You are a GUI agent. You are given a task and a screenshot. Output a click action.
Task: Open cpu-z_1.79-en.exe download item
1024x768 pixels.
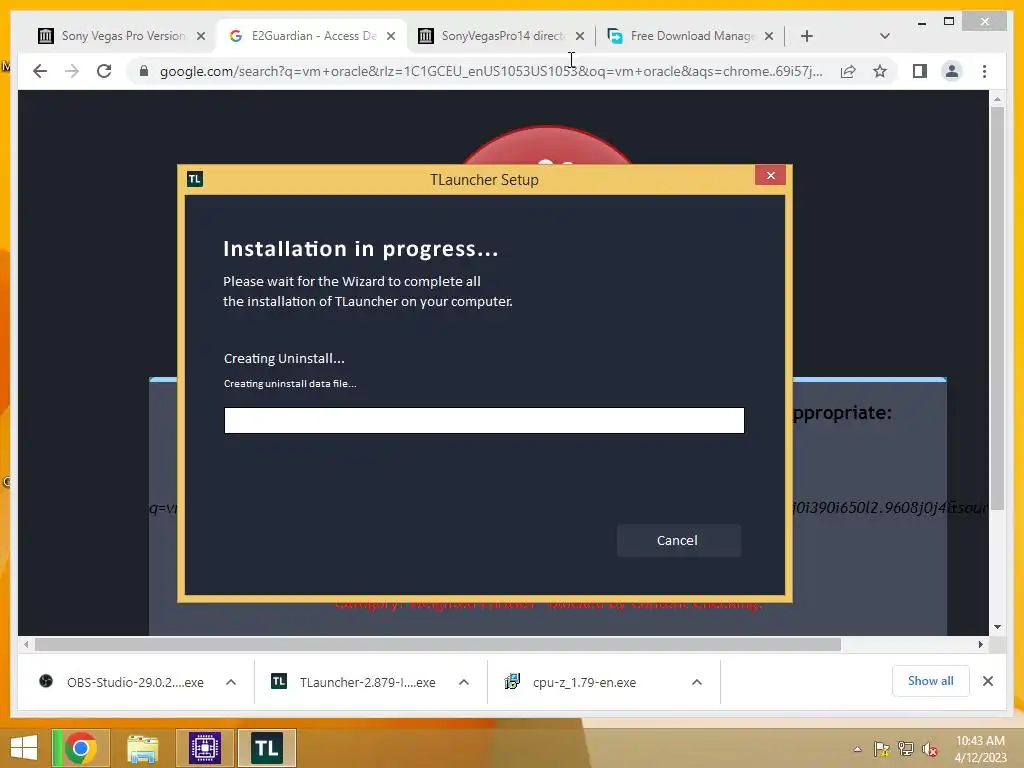pyautogui.click(x=573, y=682)
